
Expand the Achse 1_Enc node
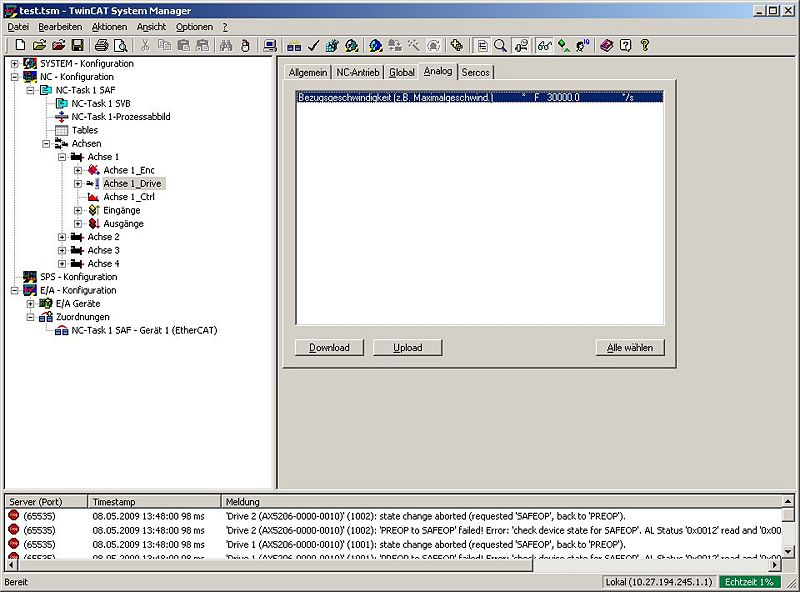click(78, 170)
